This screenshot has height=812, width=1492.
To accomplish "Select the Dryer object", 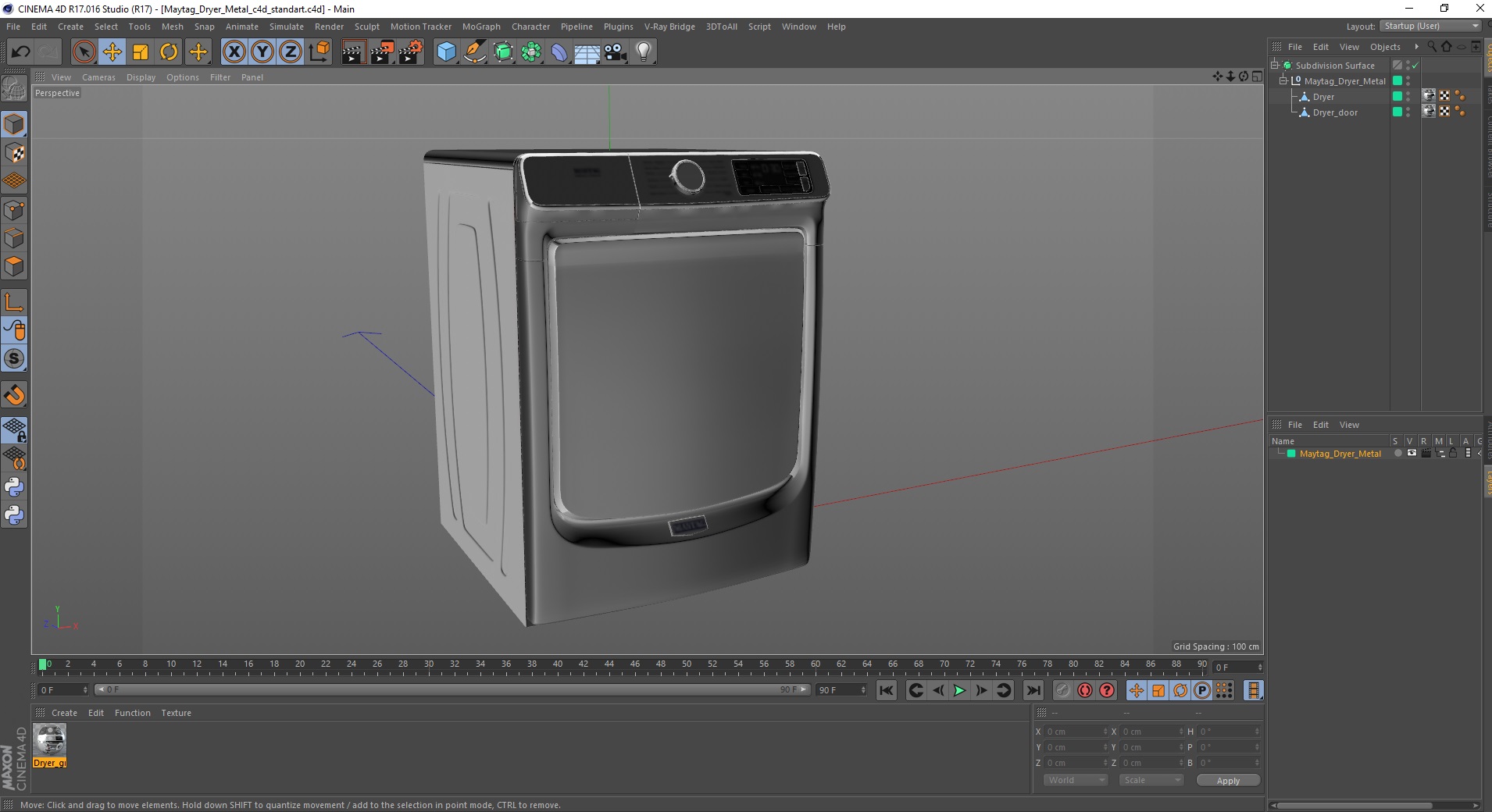I will [x=1323, y=97].
